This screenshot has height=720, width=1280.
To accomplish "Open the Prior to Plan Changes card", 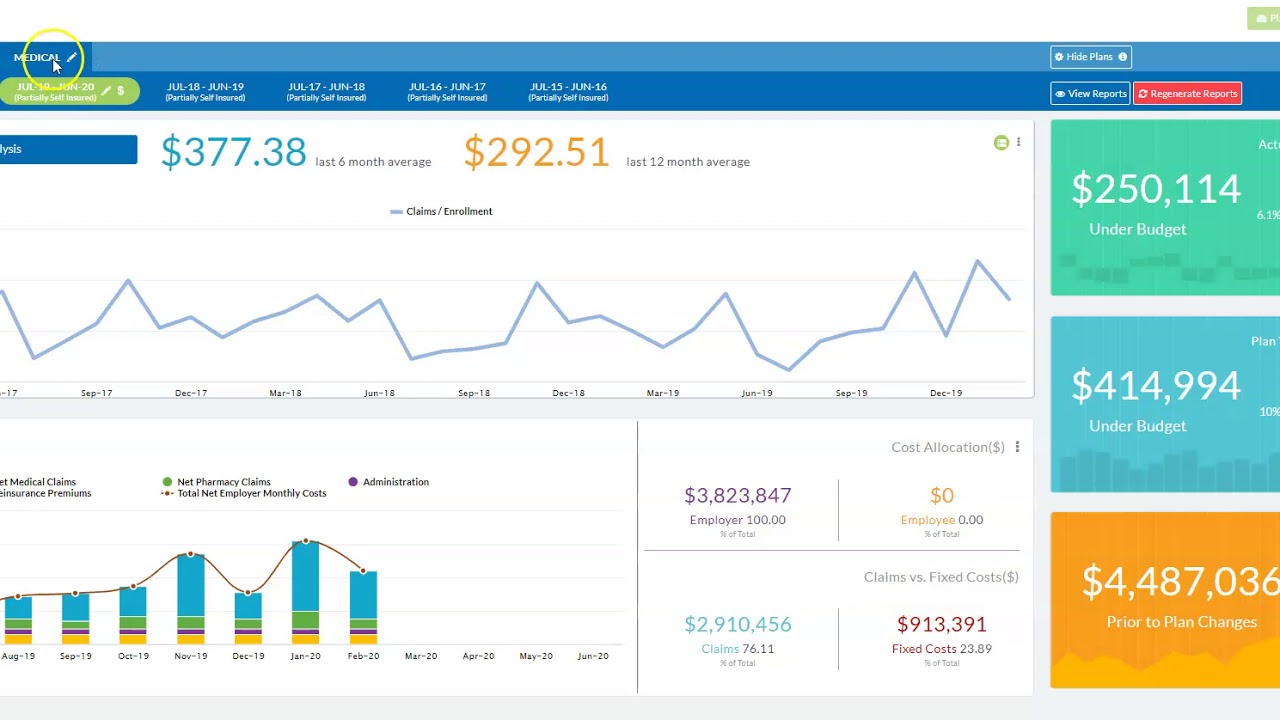I will pos(1165,600).
